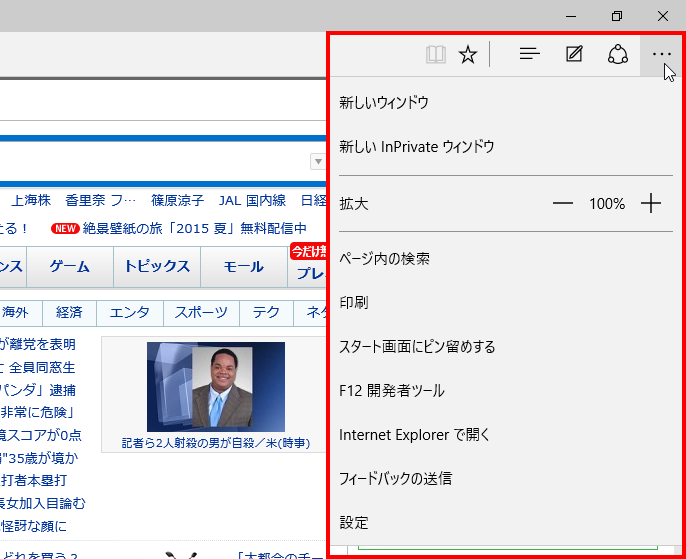
Task: Decrease zoom with the minus button
Action: click(x=563, y=204)
